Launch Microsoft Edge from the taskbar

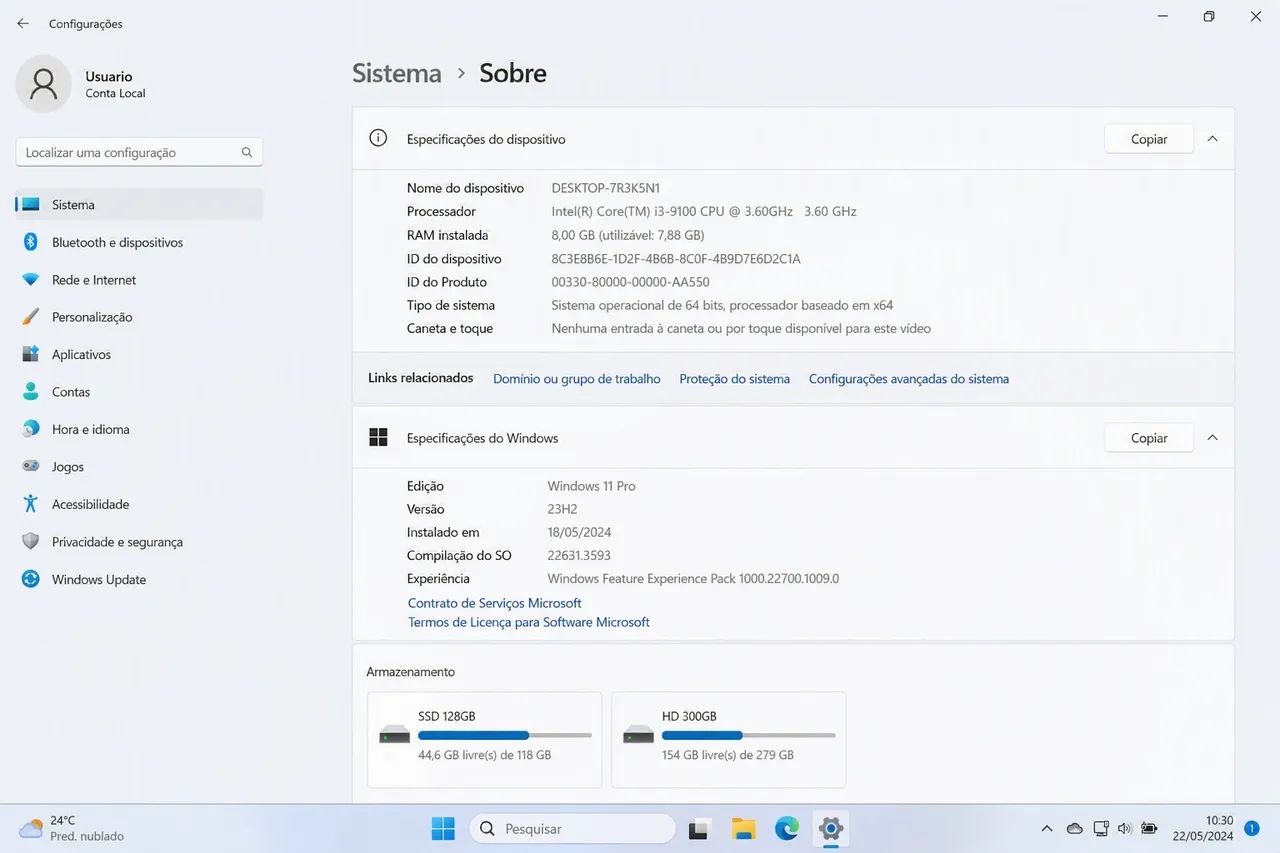pos(787,828)
